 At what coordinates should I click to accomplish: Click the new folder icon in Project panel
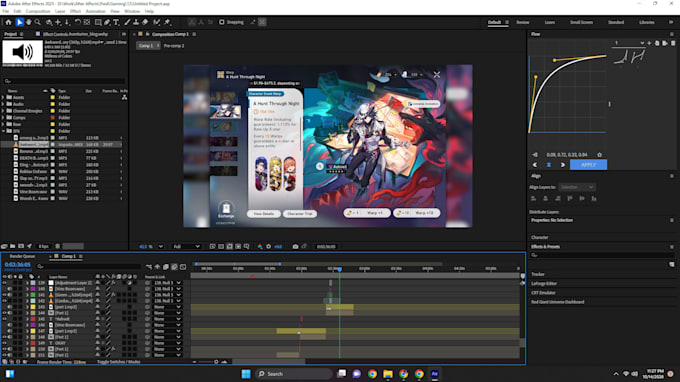(13, 246)
